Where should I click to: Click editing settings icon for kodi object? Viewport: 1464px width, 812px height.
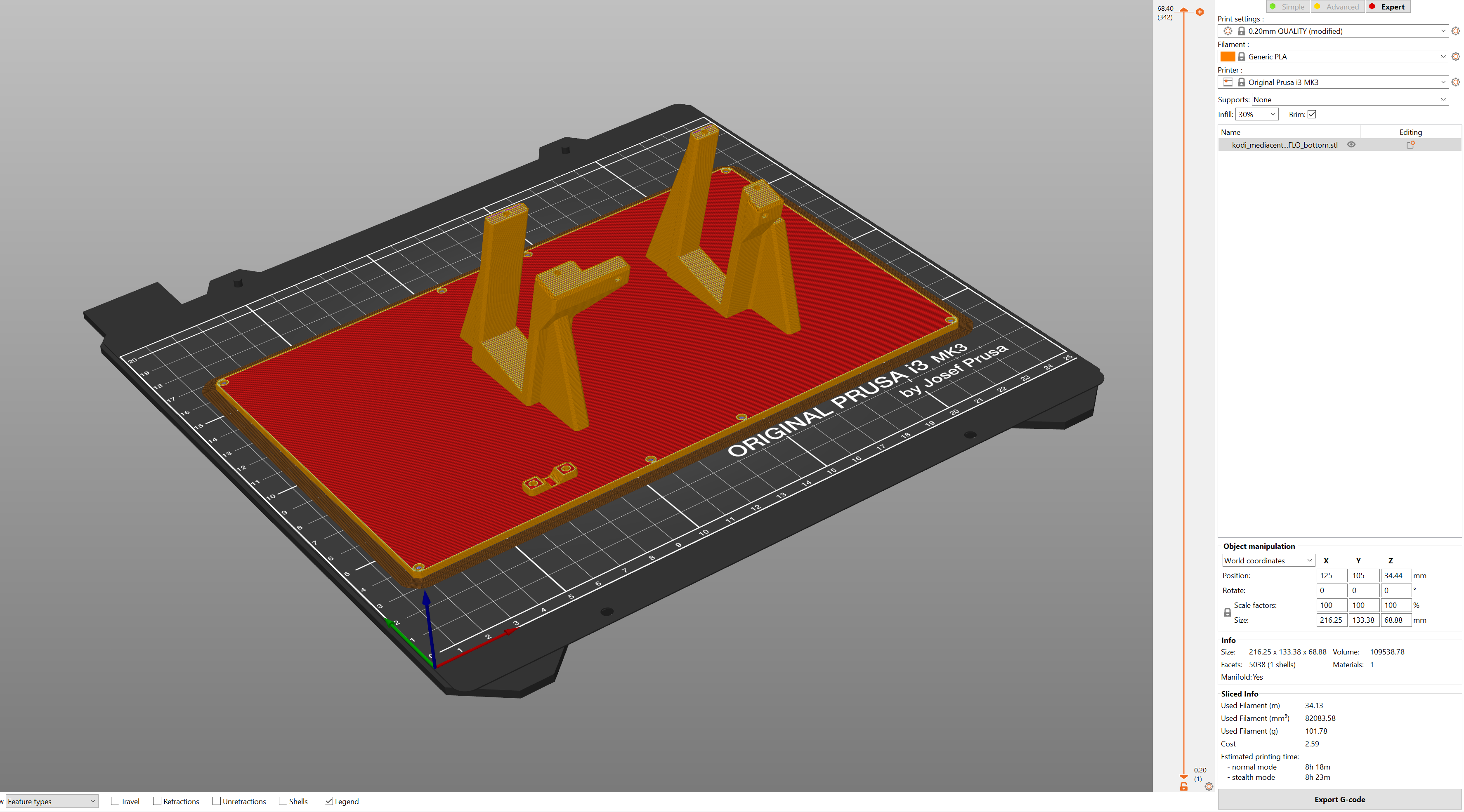pos(1410,145)
